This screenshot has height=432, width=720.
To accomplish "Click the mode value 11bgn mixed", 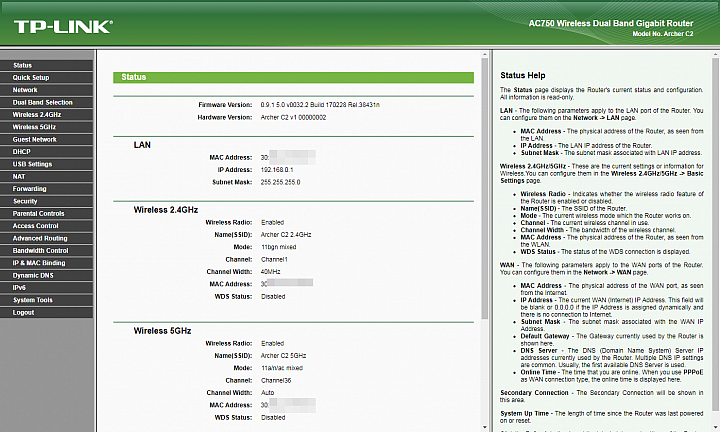I will coord(279,247).
